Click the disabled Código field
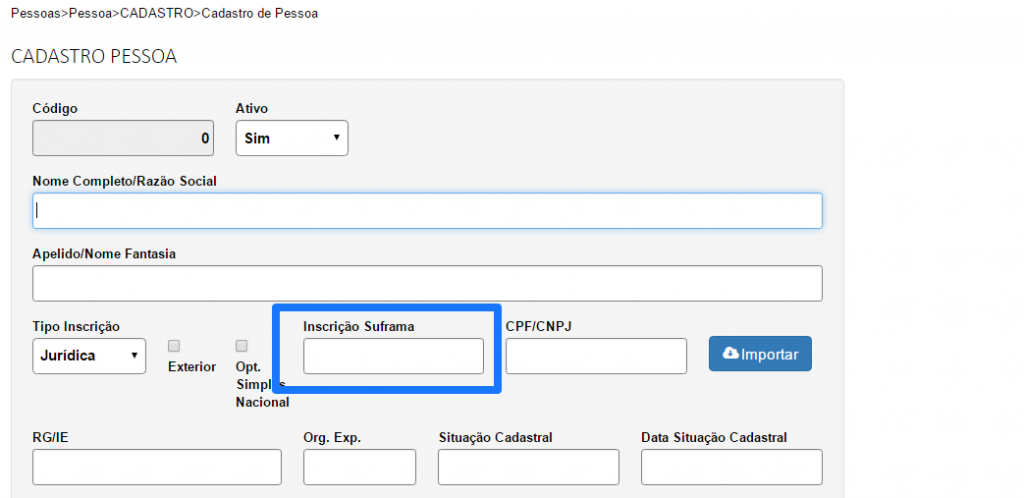 tap(123, 138)
